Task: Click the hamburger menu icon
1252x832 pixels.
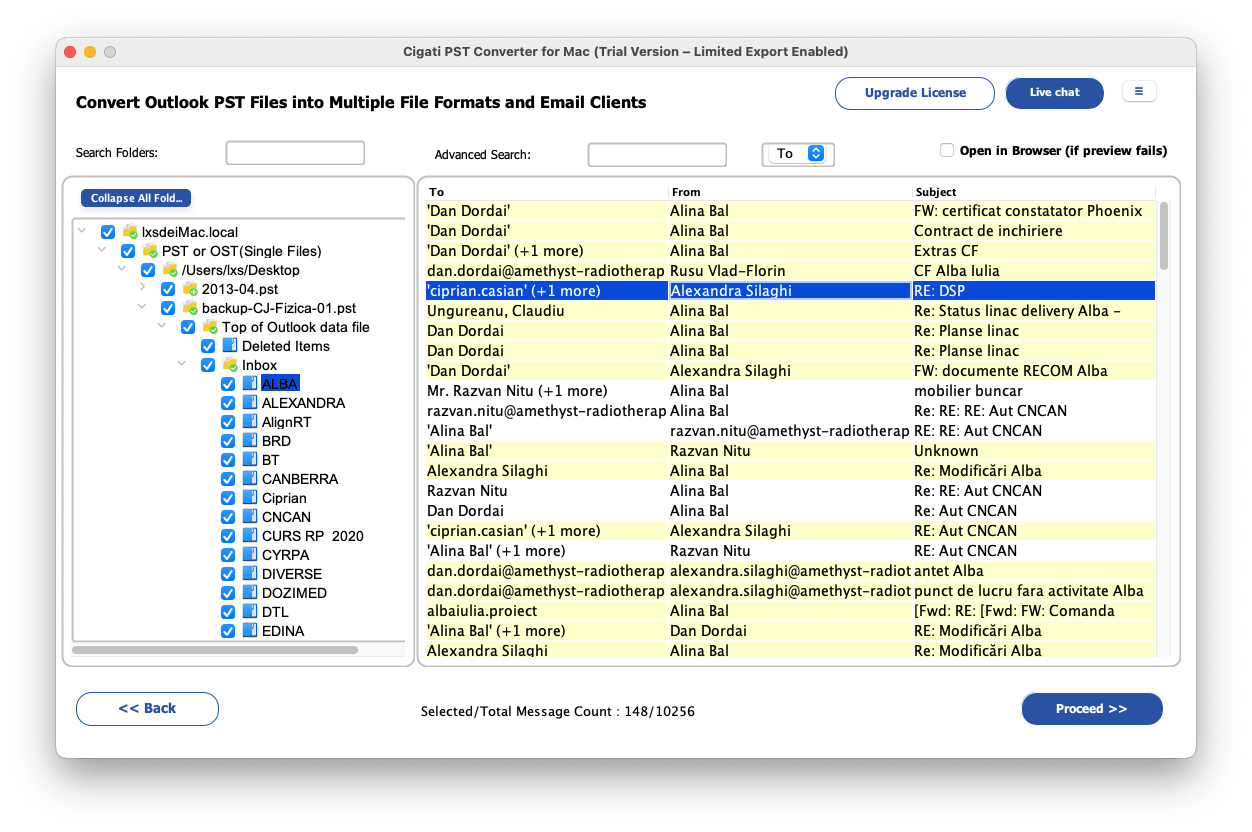Action: click(1139, 91)
